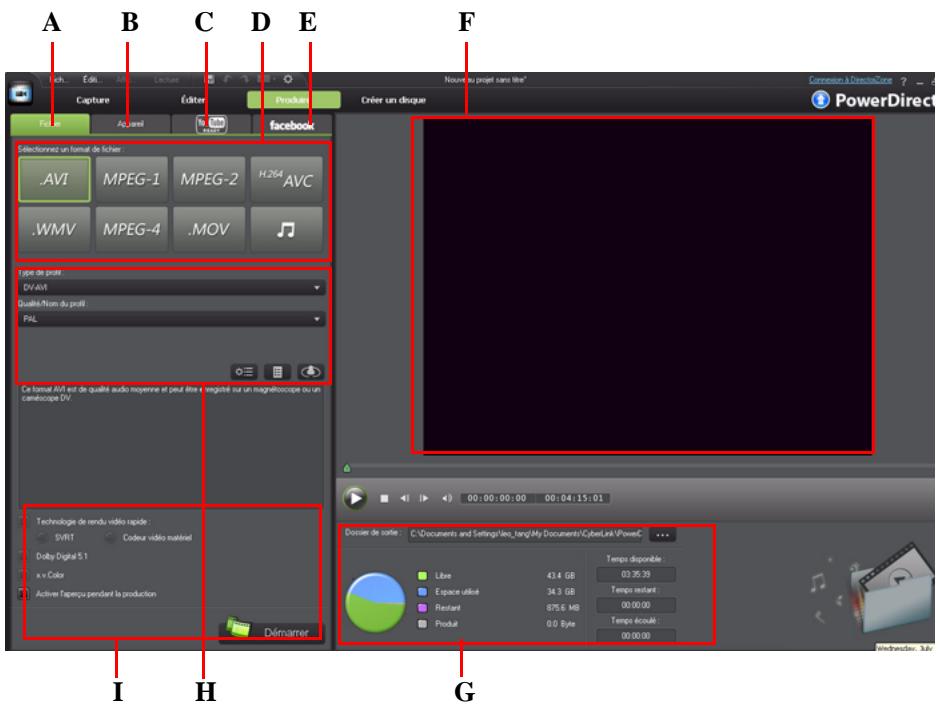Step to the previous frame
Screen dimensions: 940x709
pos(405,499)
